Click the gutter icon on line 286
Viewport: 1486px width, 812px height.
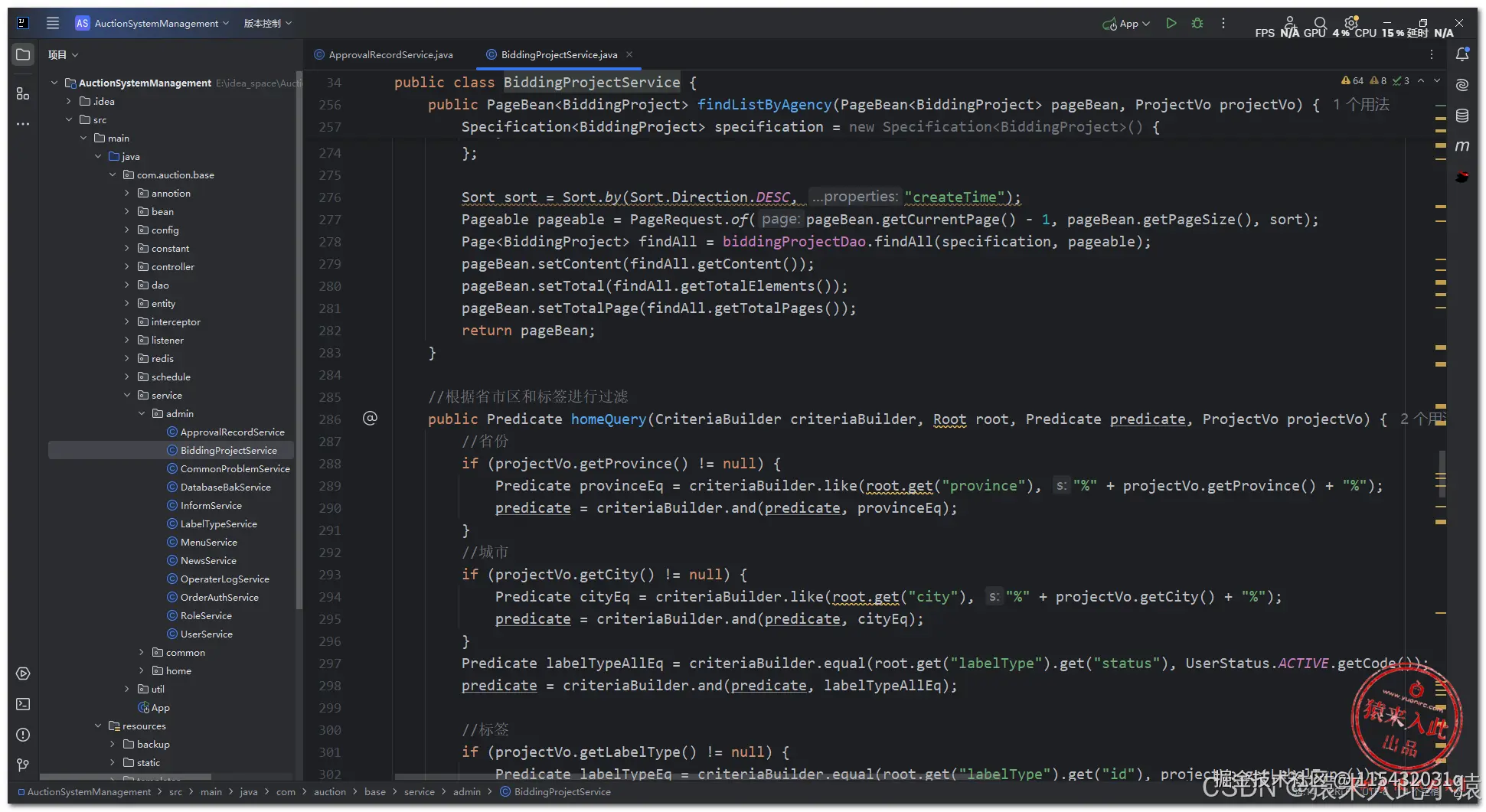pos(370,419)
